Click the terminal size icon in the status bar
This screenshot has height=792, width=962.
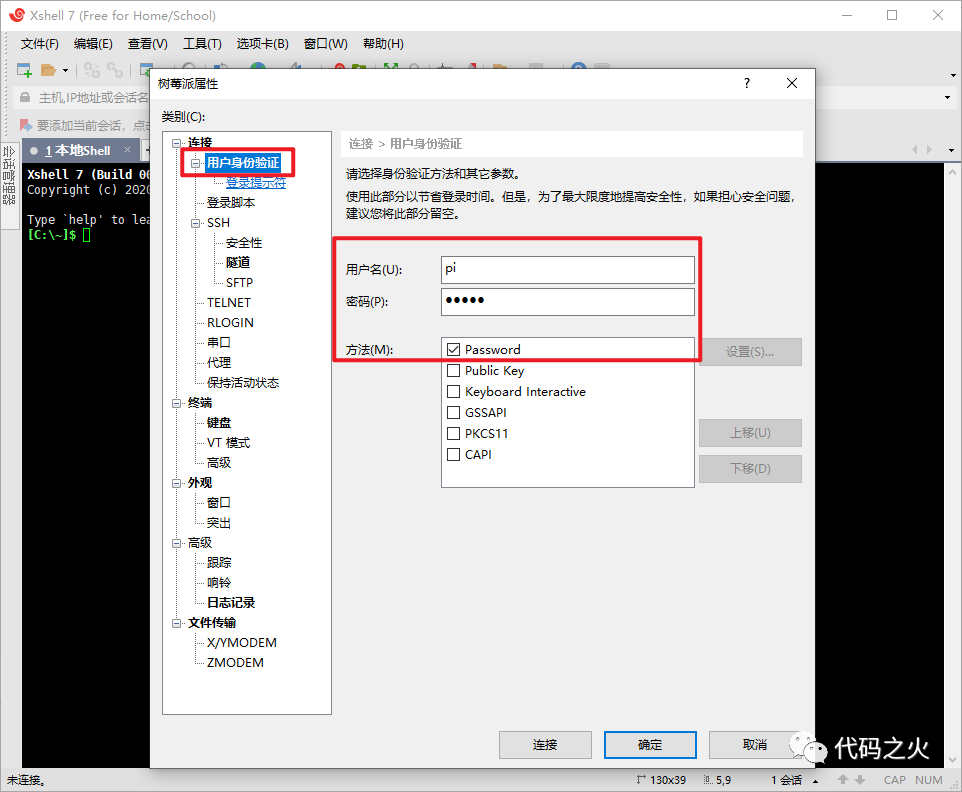(x=641, y=780)
